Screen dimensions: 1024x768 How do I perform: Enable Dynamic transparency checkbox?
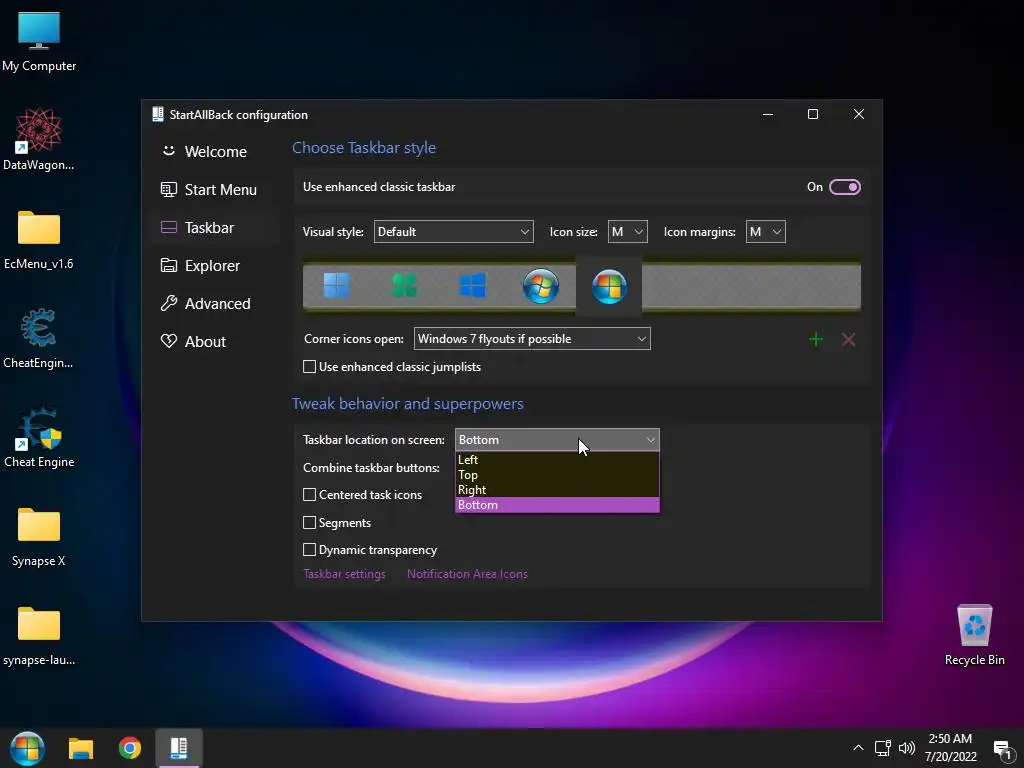310,550
